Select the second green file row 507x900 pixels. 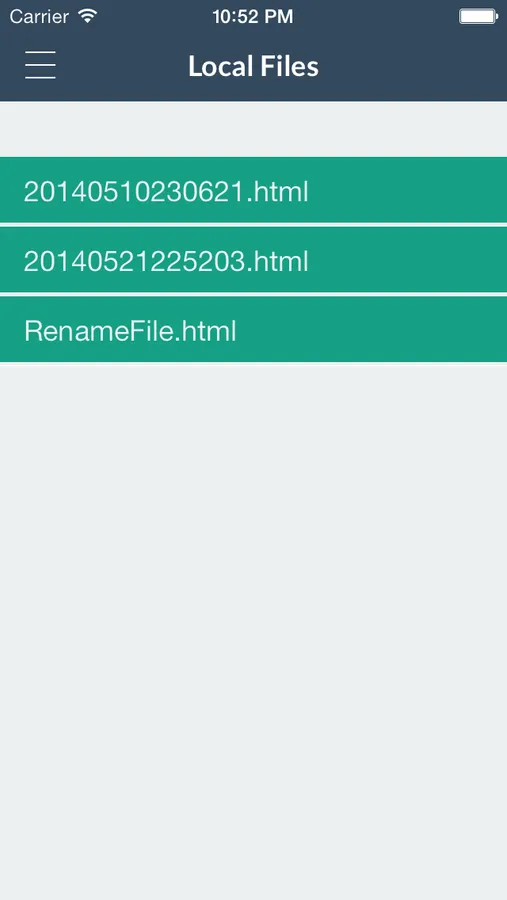(x=253, y=260)
